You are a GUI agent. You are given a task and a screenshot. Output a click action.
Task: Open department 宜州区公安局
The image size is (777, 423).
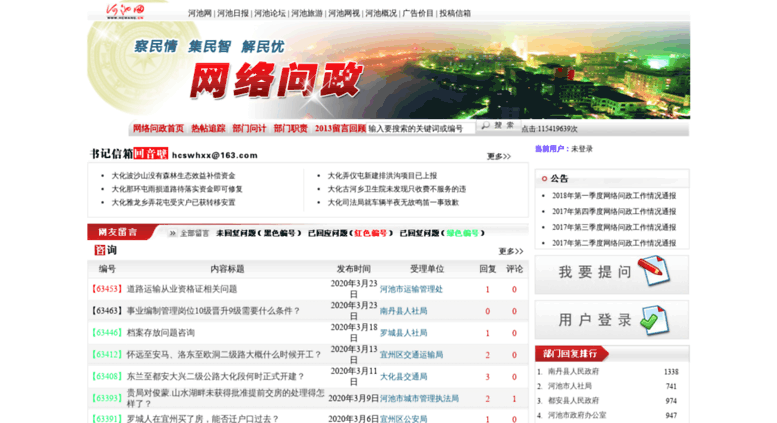tap(403, 419)
